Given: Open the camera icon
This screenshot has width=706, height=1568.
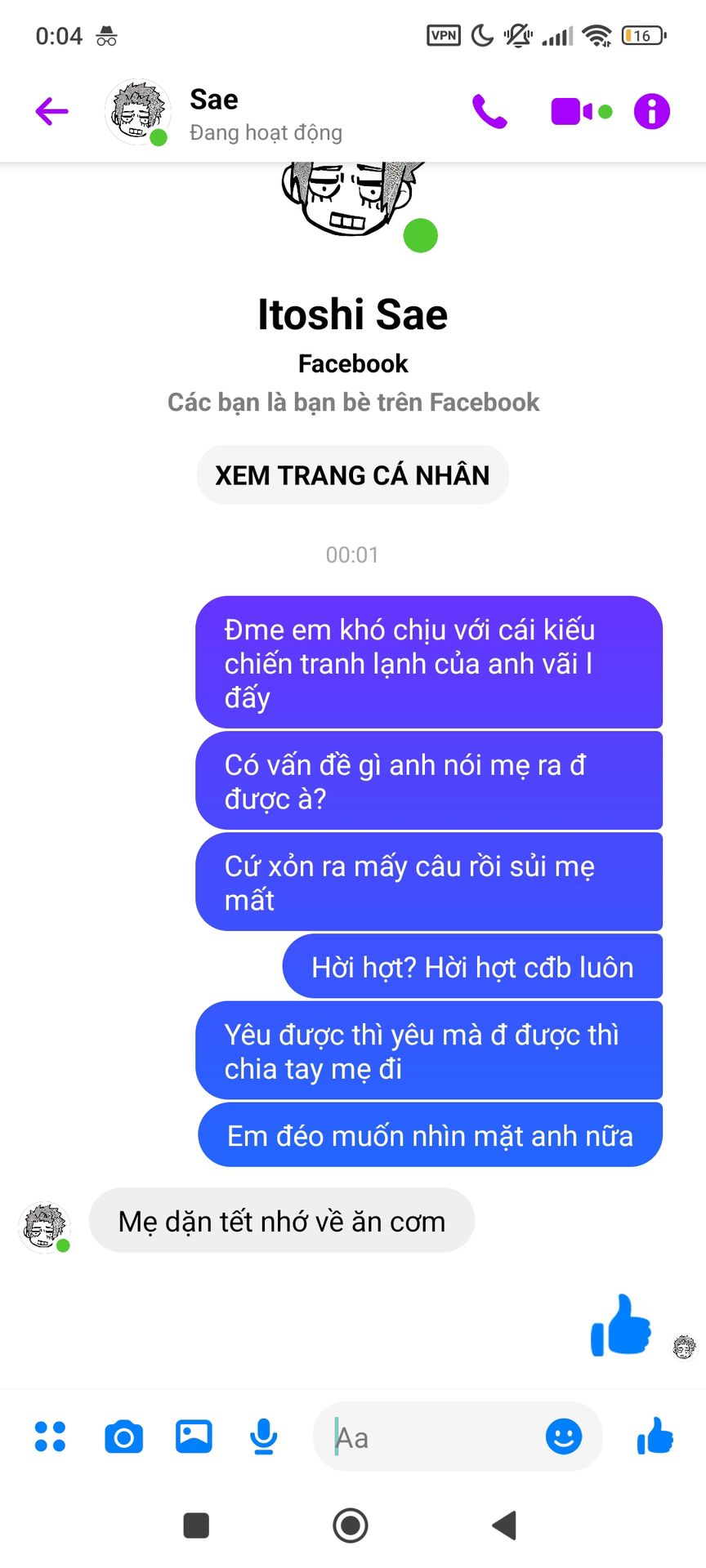Looking at the screenshot, I should 123,1437.
